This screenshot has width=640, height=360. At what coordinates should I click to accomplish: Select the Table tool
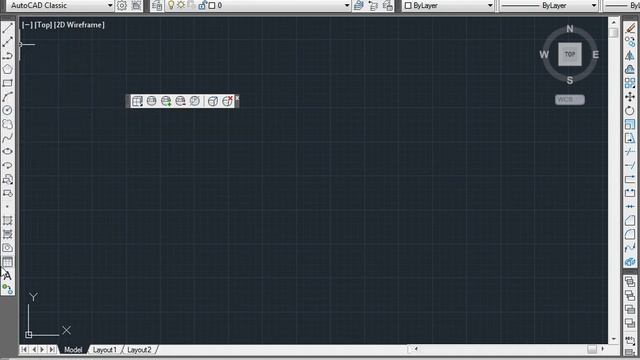point(7,262)
